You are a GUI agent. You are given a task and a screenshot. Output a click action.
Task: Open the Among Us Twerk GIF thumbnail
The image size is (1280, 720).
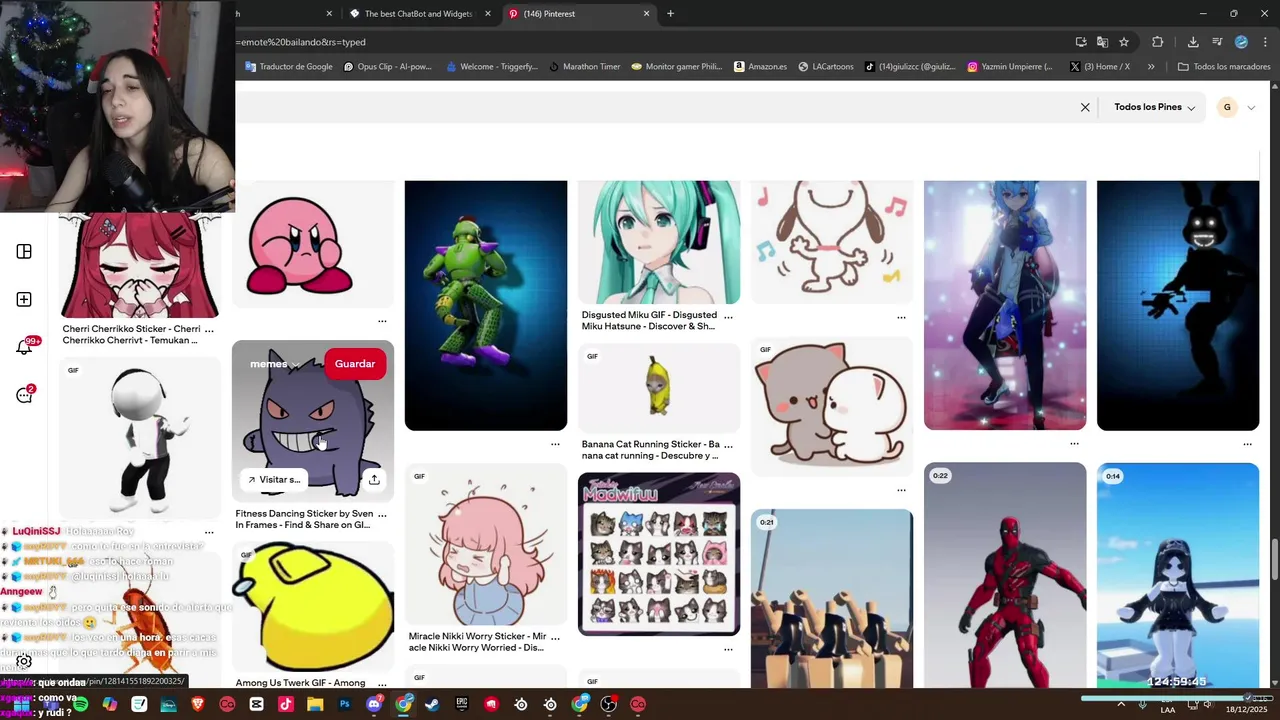313,607
